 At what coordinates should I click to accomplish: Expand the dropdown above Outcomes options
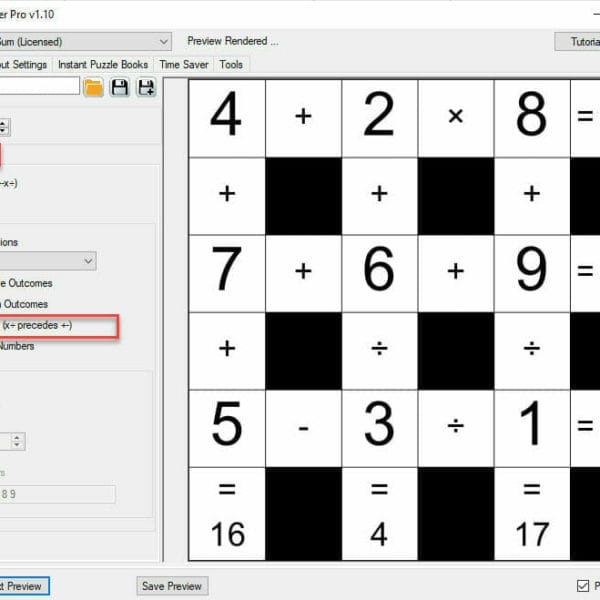coord(48,261)
